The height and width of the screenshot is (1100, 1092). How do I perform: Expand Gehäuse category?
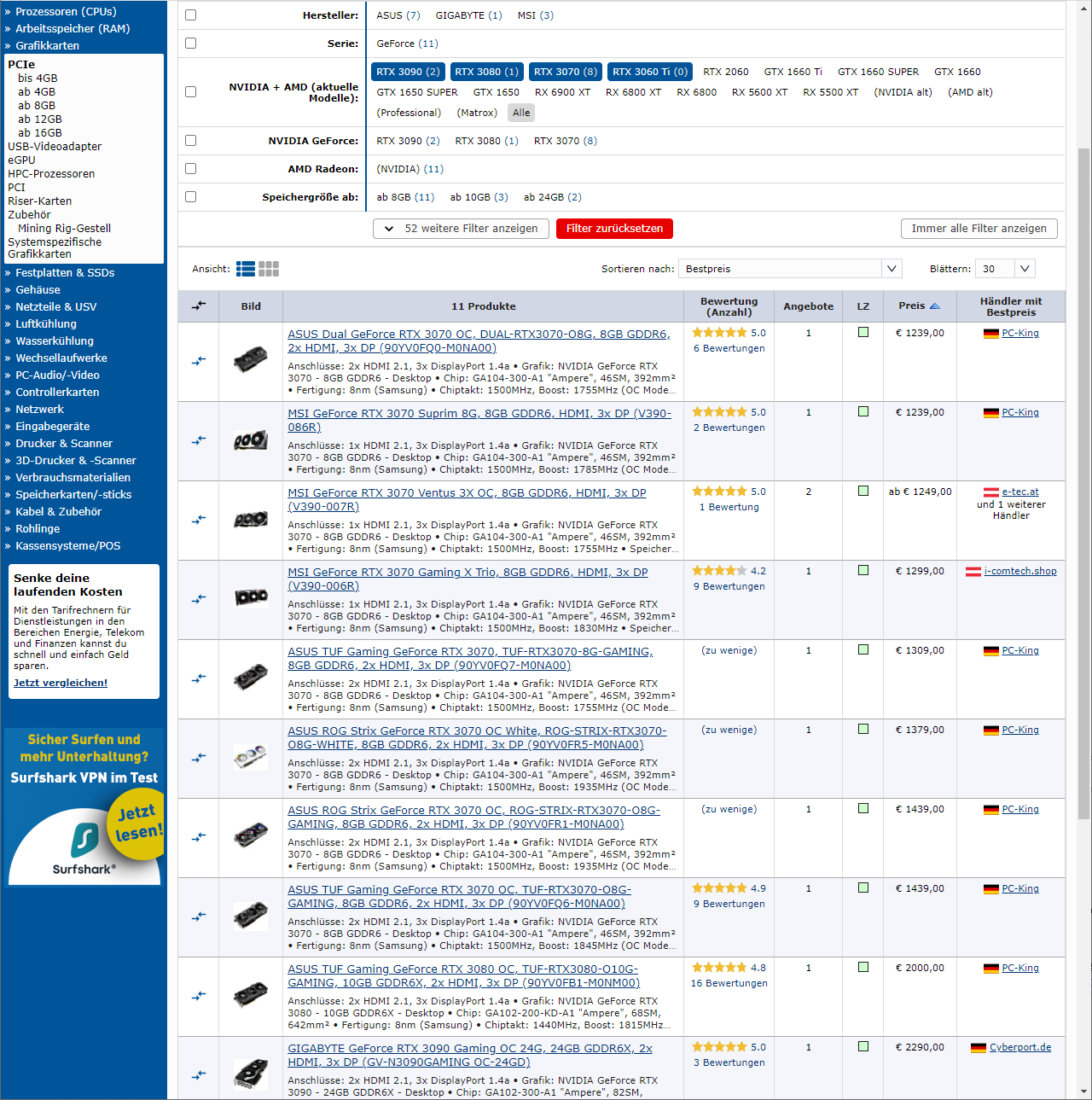[x=38, y=290]
